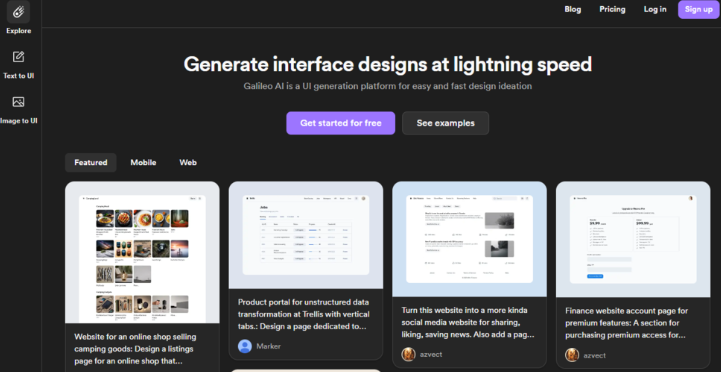
Task: Click Get started for free button
Action: pos(341,123)
